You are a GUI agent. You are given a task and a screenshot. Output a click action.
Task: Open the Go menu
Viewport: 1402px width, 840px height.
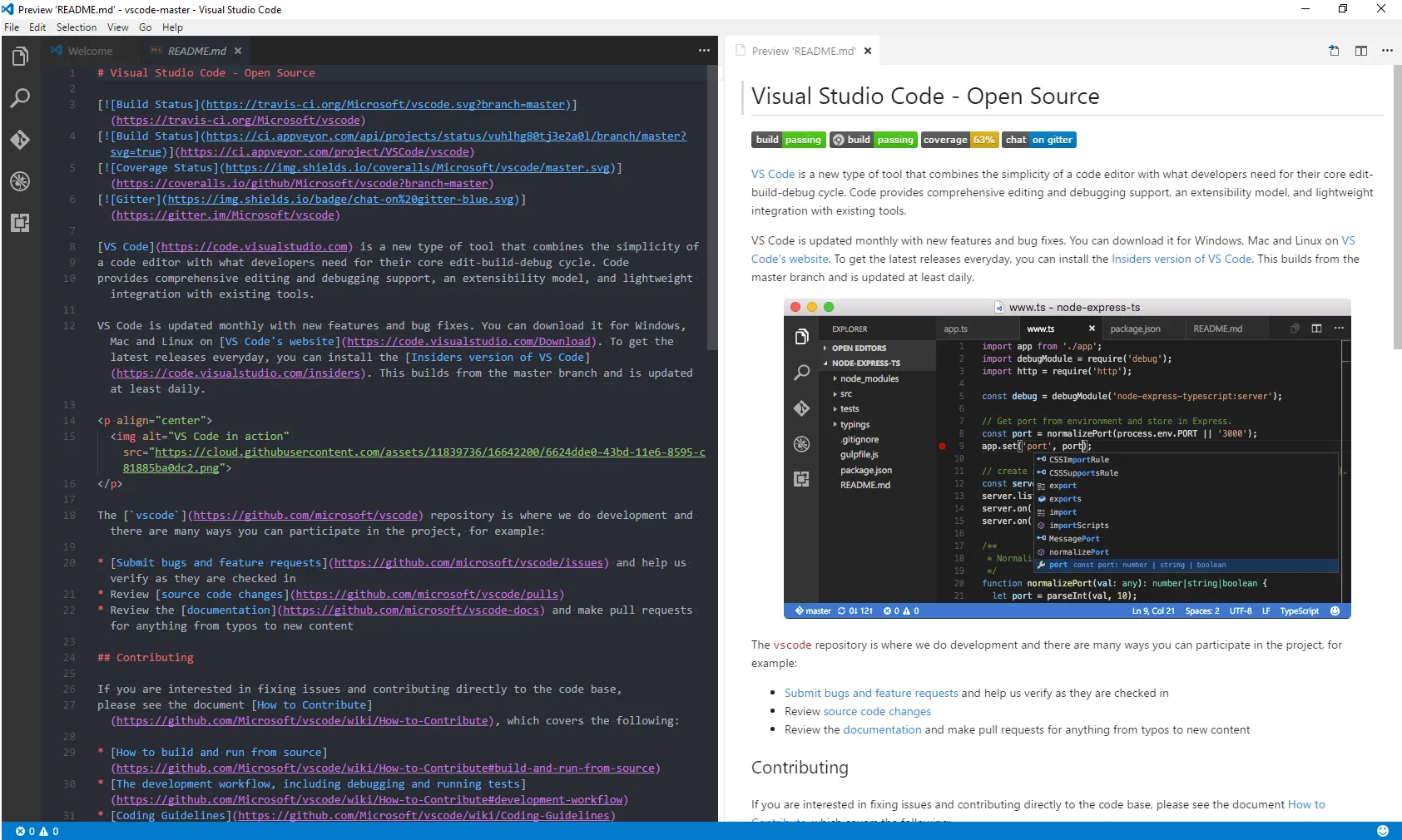point(146,27)
